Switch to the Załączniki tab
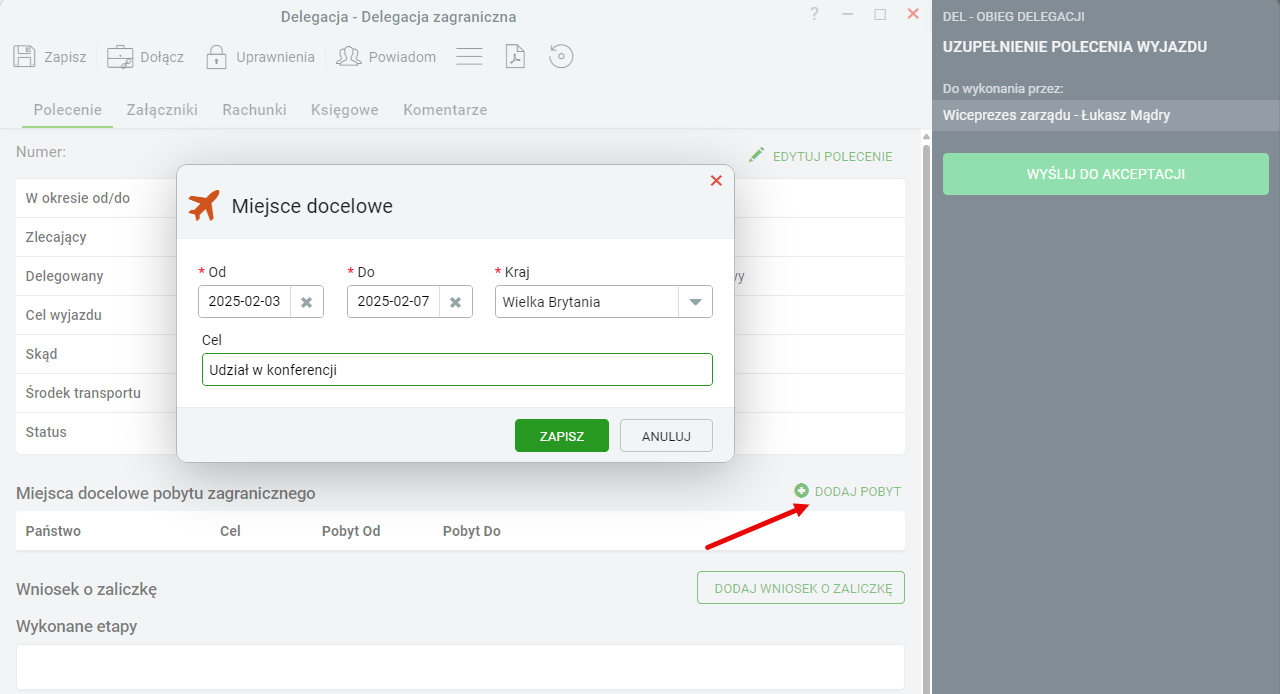Viewport: 1280px width, 694px height. coord(162,110)
